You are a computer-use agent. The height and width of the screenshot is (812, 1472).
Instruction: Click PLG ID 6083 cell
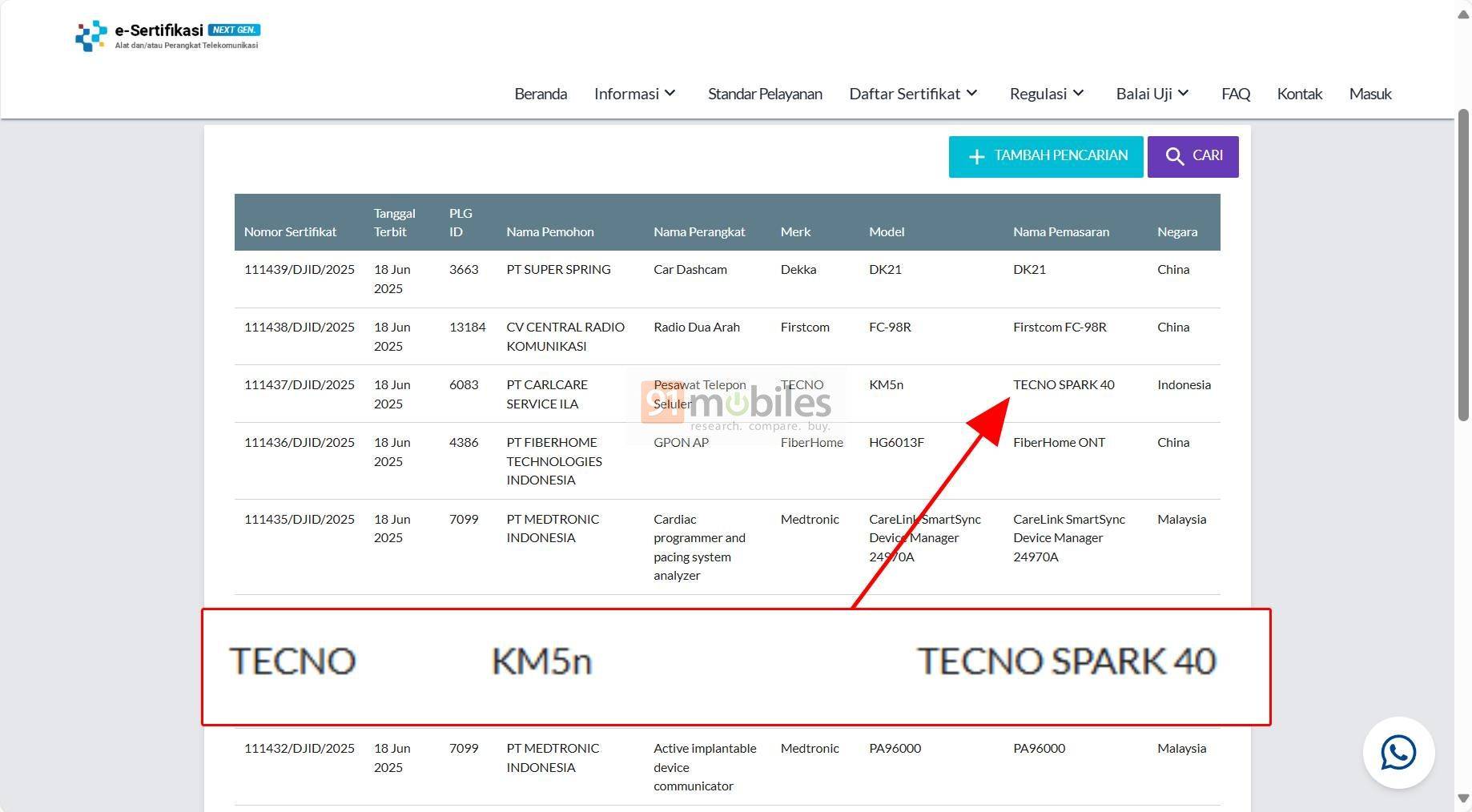pyautogui.click(x=464, y=385)
